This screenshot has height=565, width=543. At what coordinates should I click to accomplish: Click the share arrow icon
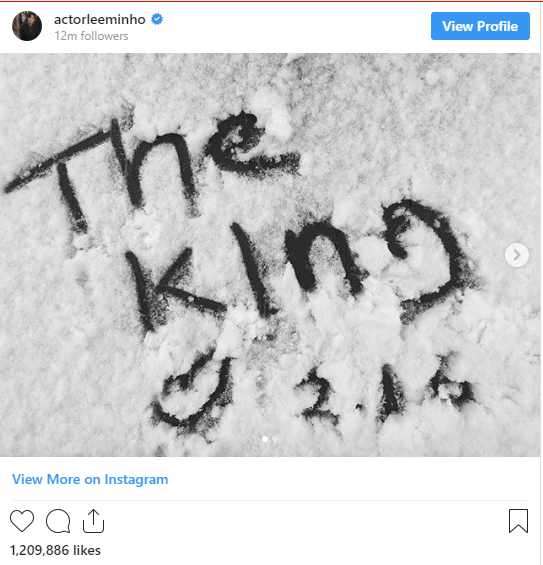(x=93, y=521)
